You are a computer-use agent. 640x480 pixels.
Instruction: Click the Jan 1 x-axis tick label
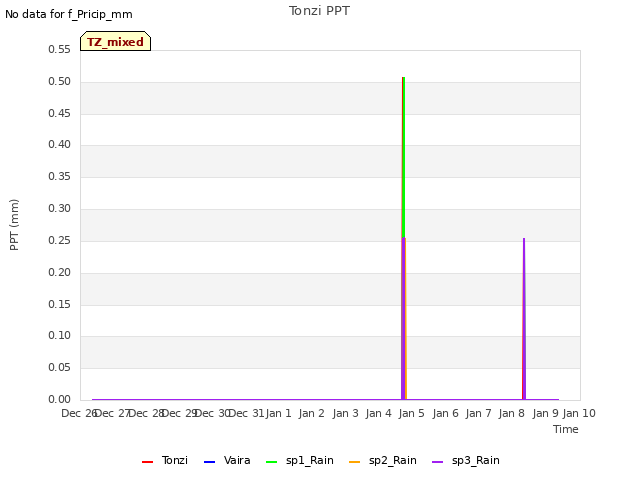click(278, 413)
